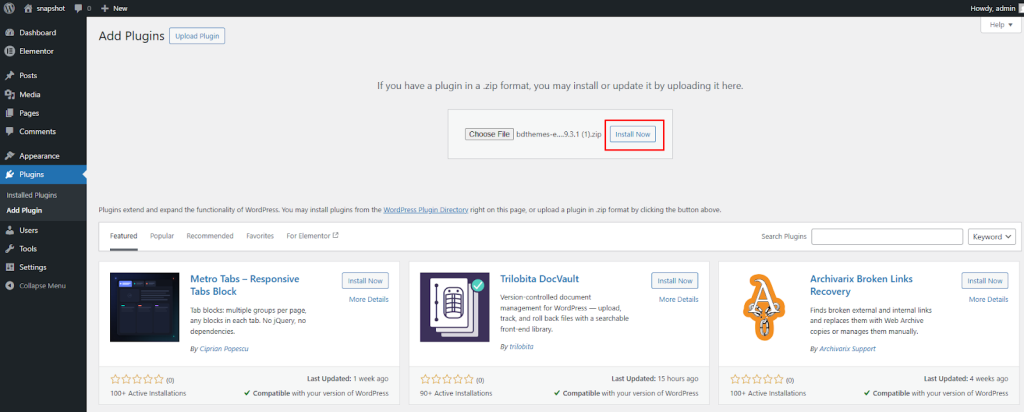Click the Metro Tabs star rating
1024x412 pixels.
pos(137,379)
